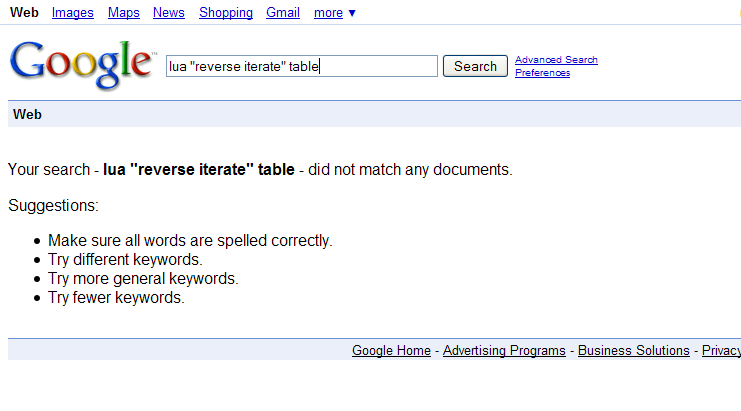Image resolution: width=741 pixels, height=411 pixels.
Task: Open Gmail from the top bar
Action: coord(283,13)
